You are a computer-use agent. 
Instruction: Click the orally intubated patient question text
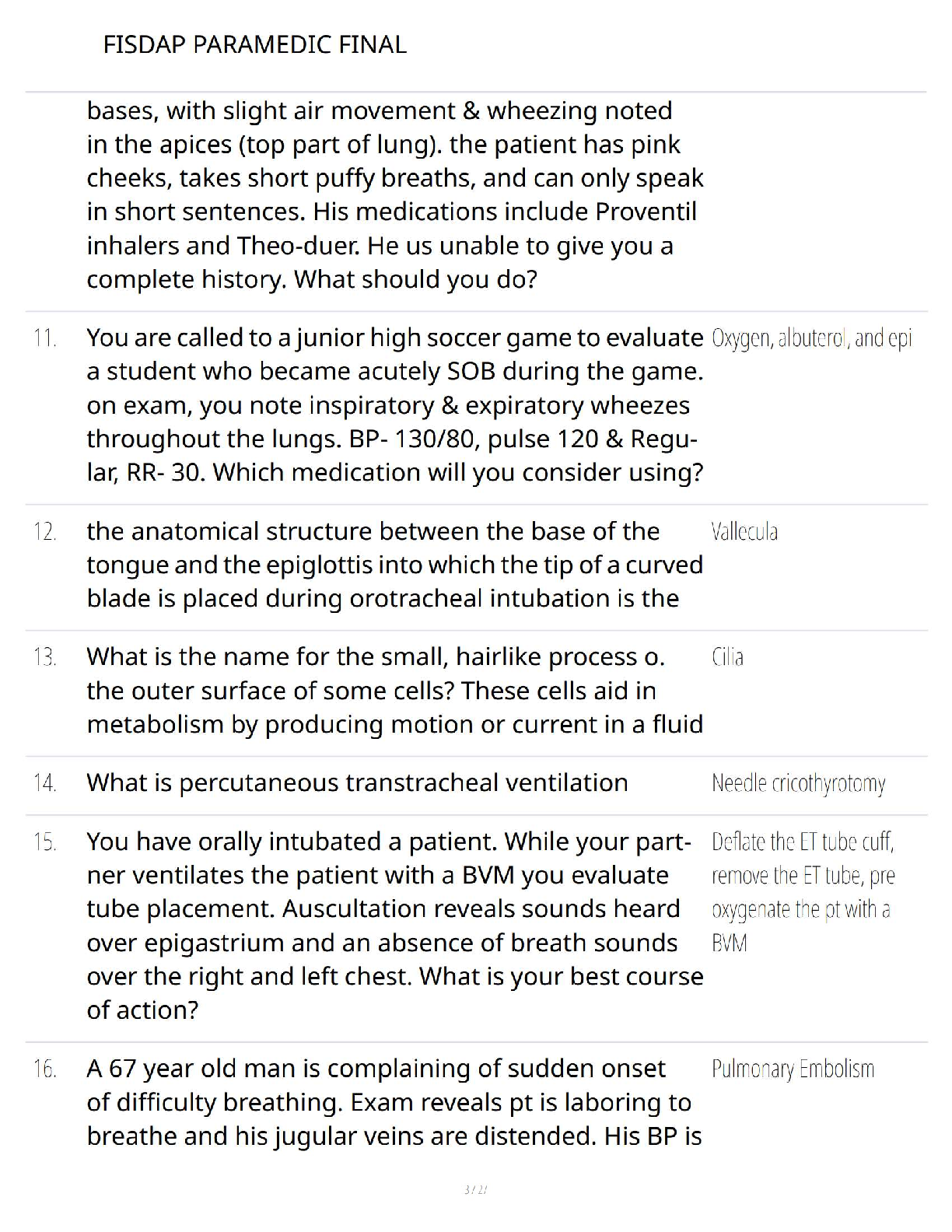click(394, 926)
